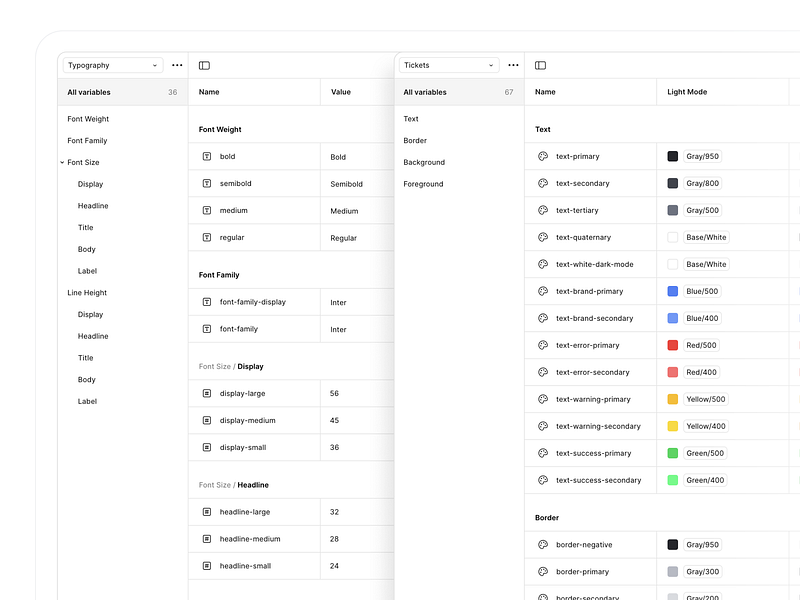Click string type icon beside bold variable
Image resolution: width=800 pixels, height=600 pixels.
(207, 156)
